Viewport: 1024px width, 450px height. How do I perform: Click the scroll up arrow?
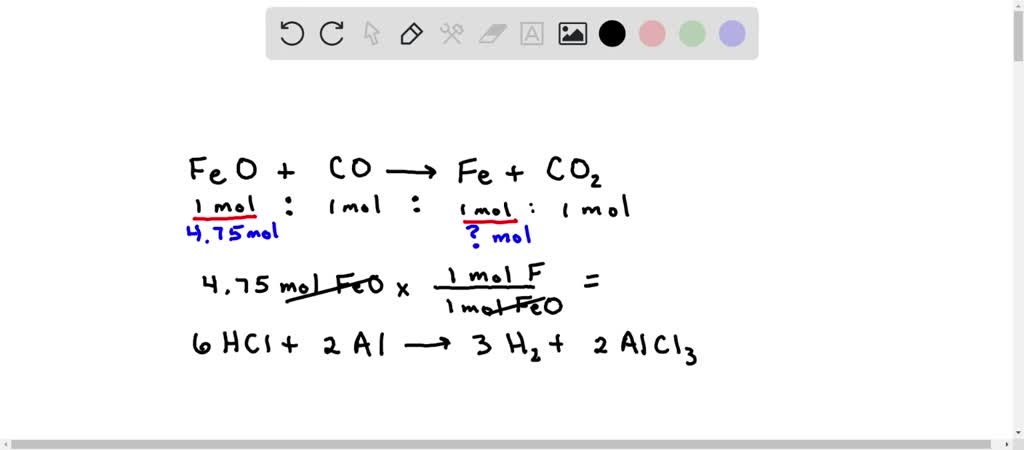coord(1018,5)
